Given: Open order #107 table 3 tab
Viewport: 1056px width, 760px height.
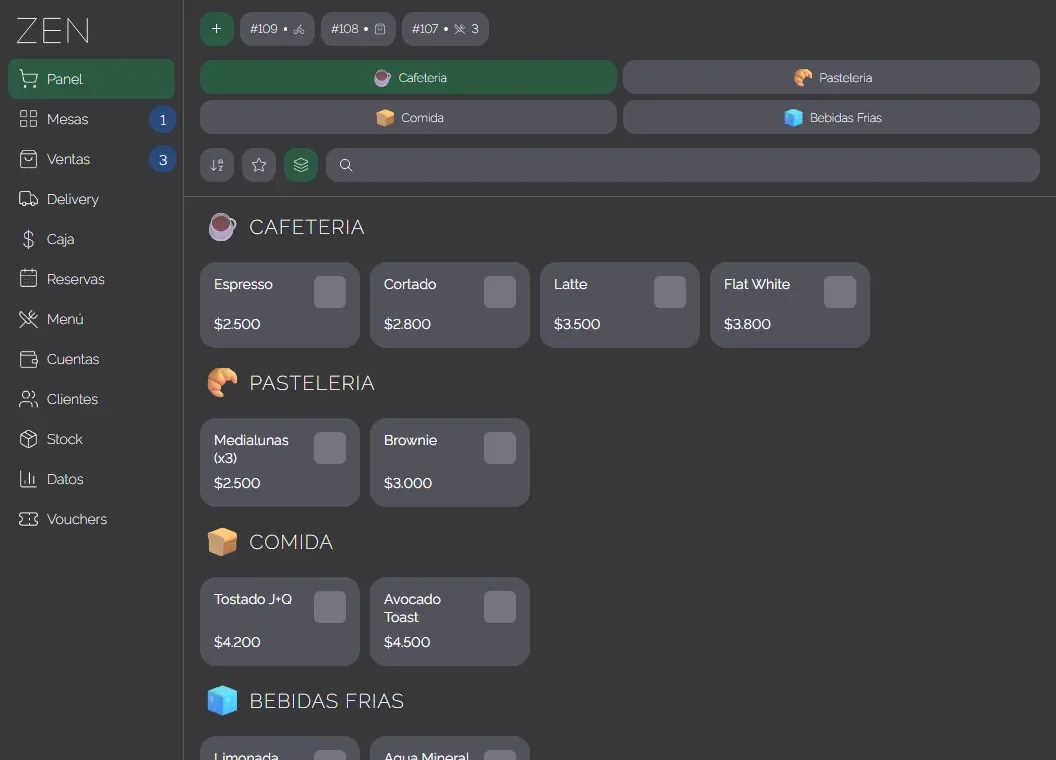Looking at the screenshot, I should [445, 29].
